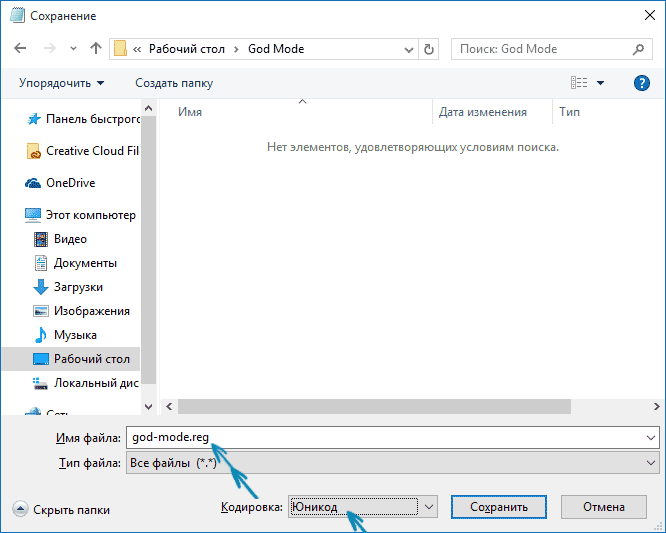Open help with the blue question icon
666x533 pixels.
[641, 83]
